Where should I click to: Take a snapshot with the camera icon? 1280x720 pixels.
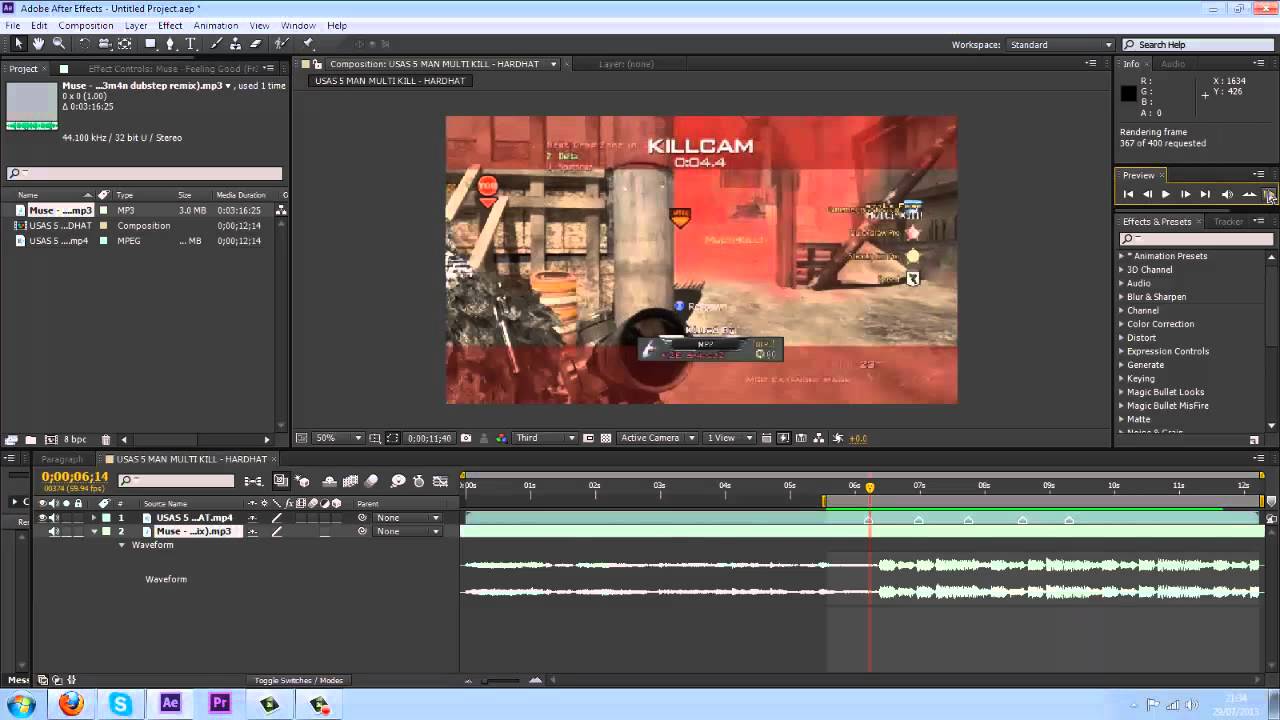tap(465, 438)
